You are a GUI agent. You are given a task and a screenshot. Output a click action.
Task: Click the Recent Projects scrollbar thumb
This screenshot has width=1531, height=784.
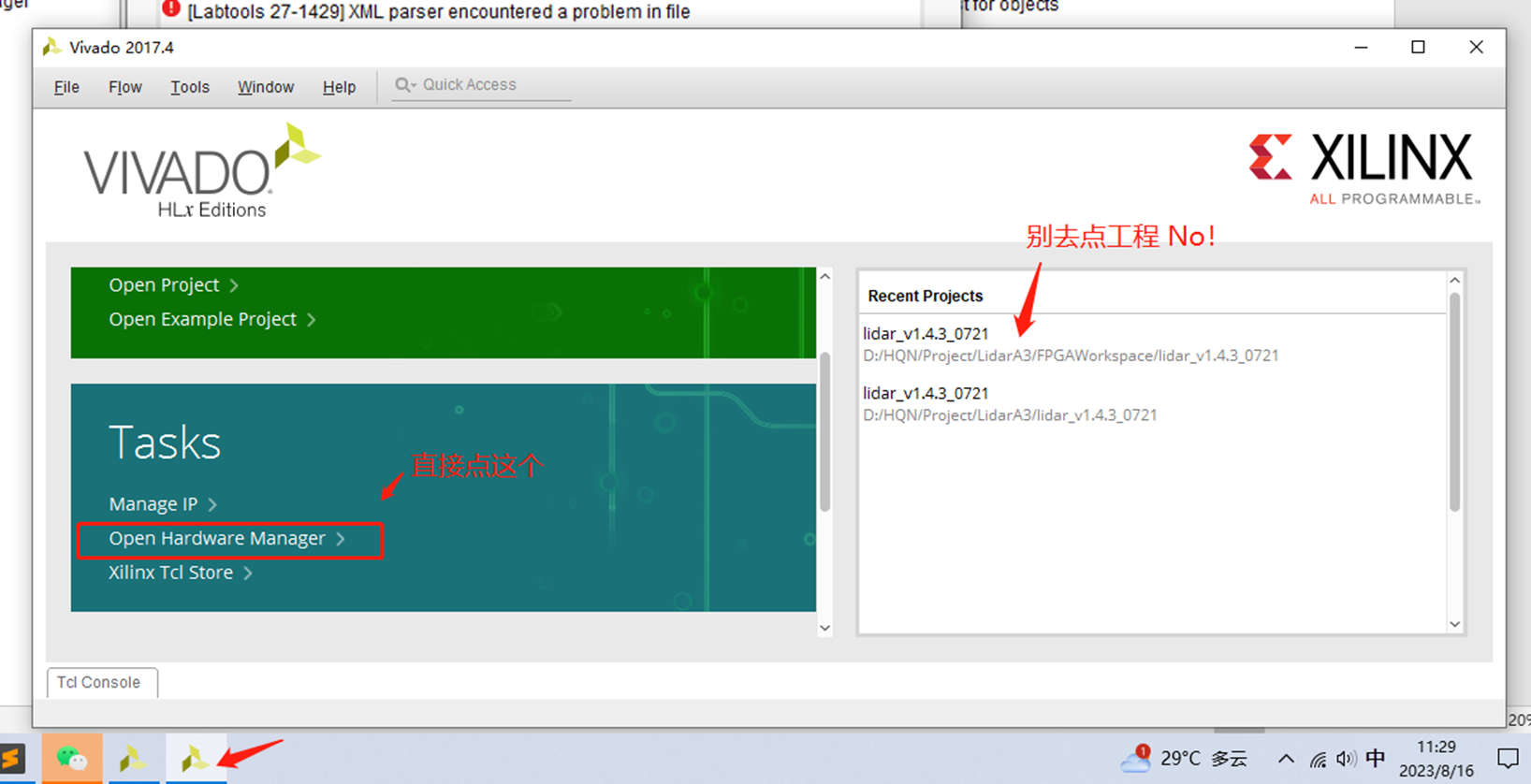(1454, 401)
